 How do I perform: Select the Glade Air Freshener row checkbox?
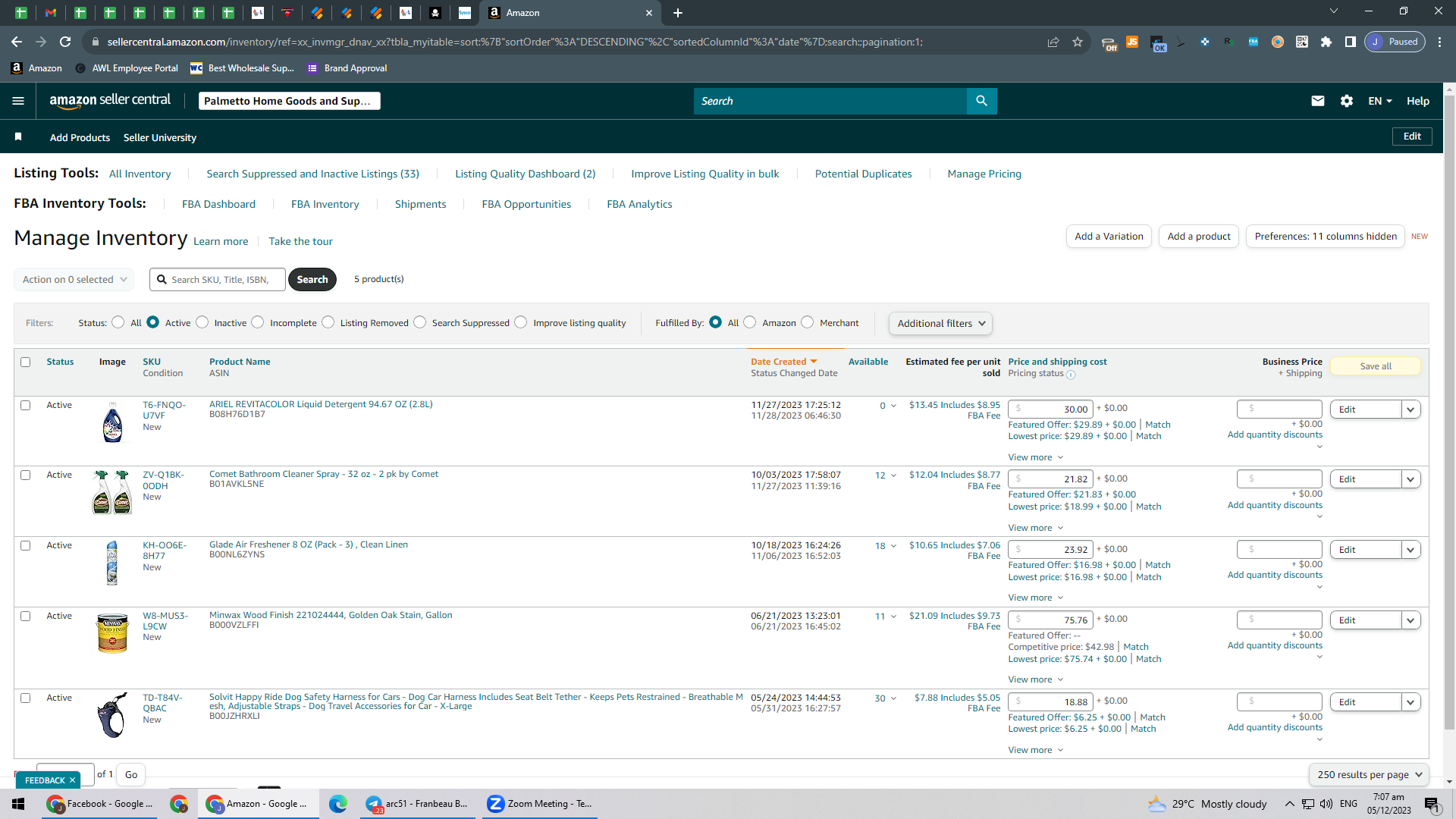[x=26, y=546]
